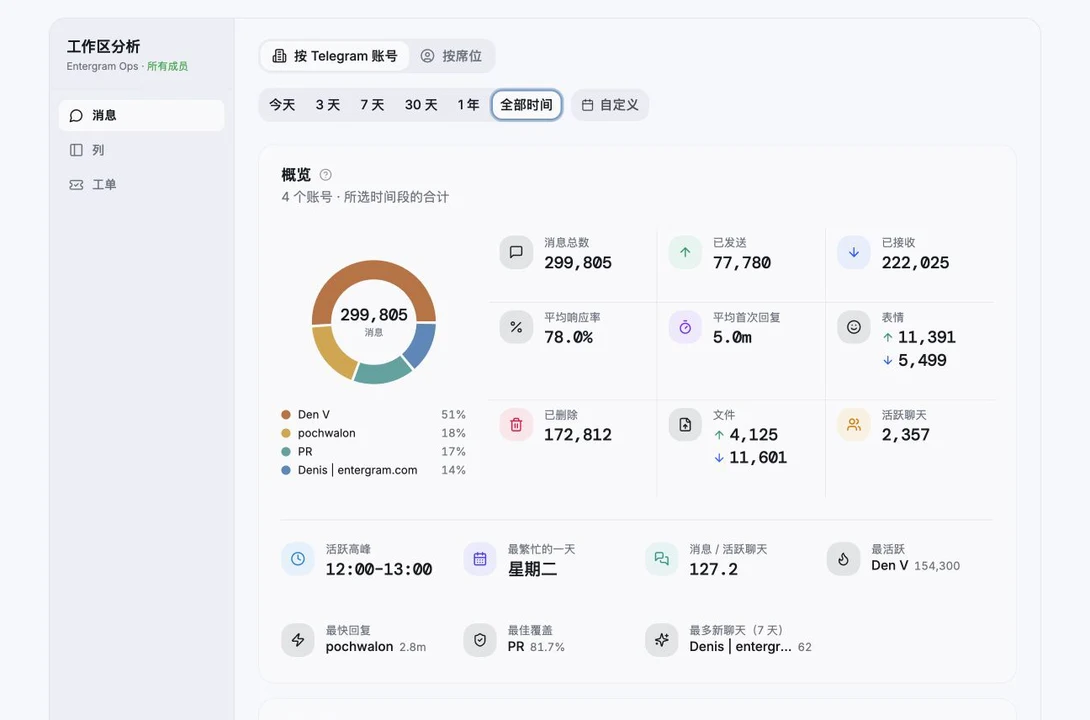Click the 最活跃 value Den V 154,300
Image resolution: width=1090 pixels, height=720 pixels.
point(916,566)
